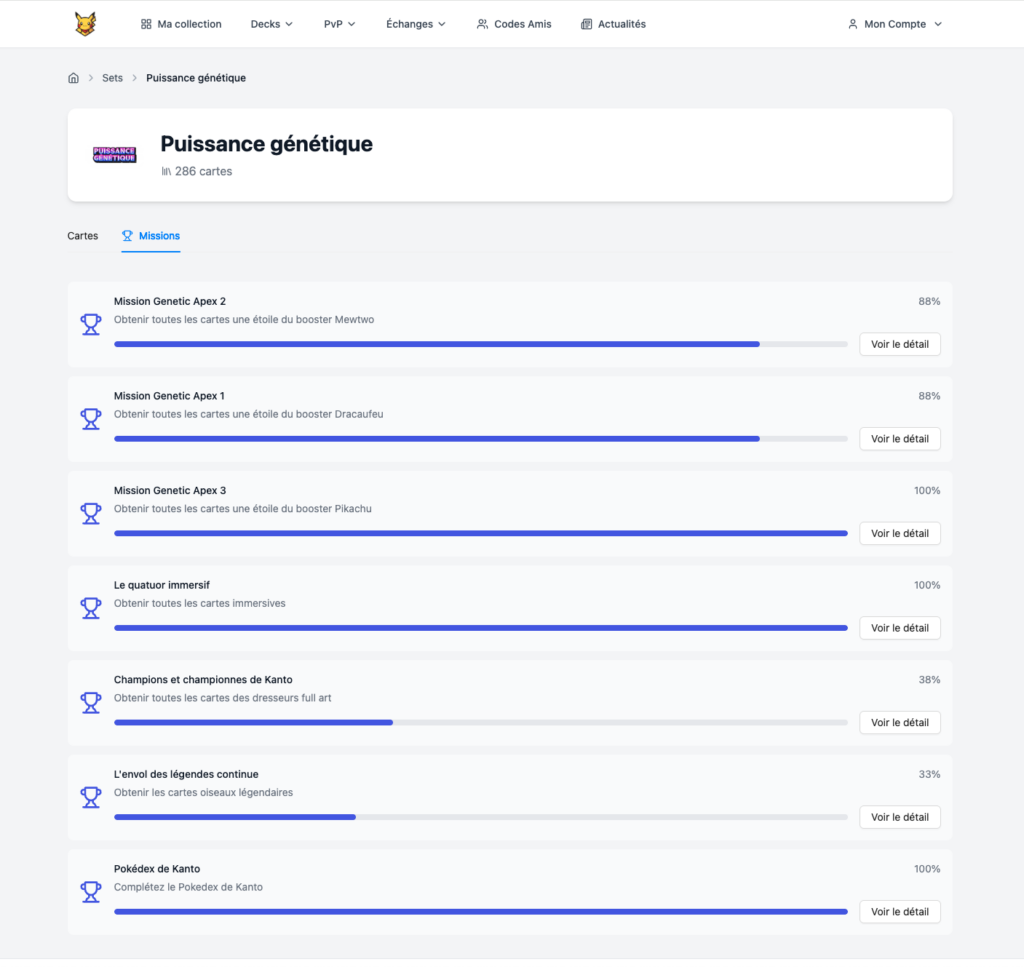Click the booster Dracaufeu mission description

pyautogui.click(x=249, y=415)
